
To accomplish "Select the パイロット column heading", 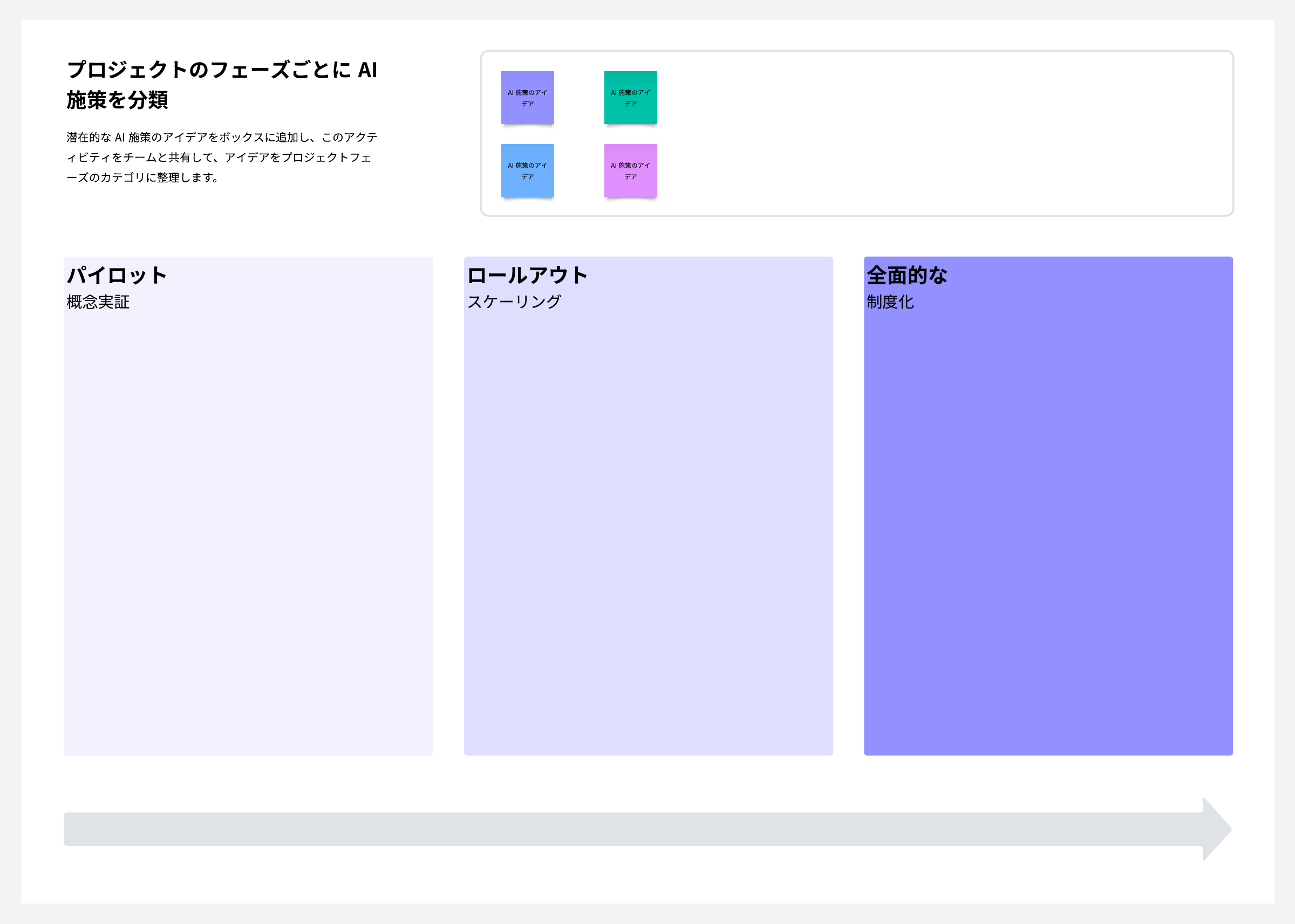I will click(117, 276).
